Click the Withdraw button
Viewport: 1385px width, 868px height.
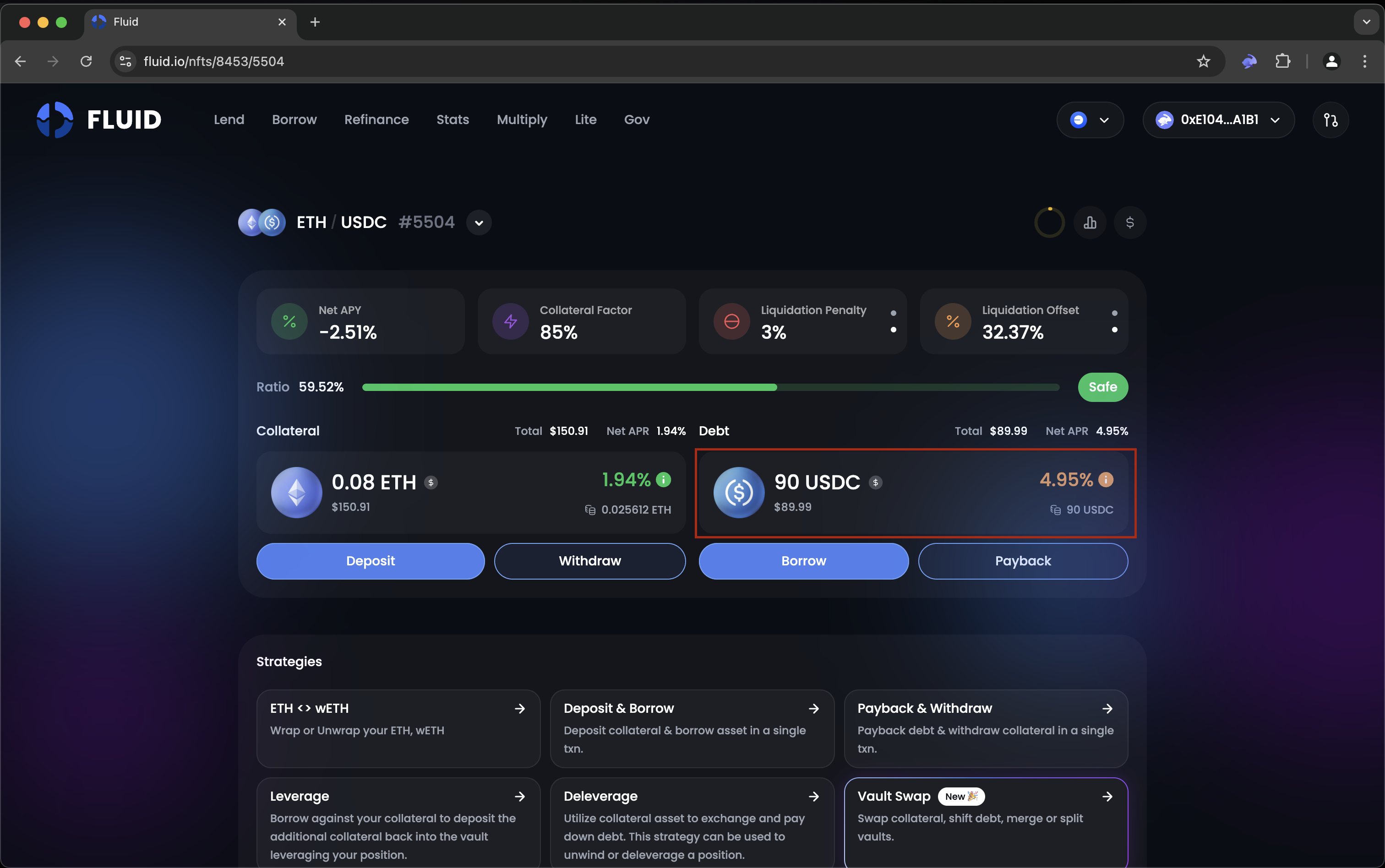(590, 561)
